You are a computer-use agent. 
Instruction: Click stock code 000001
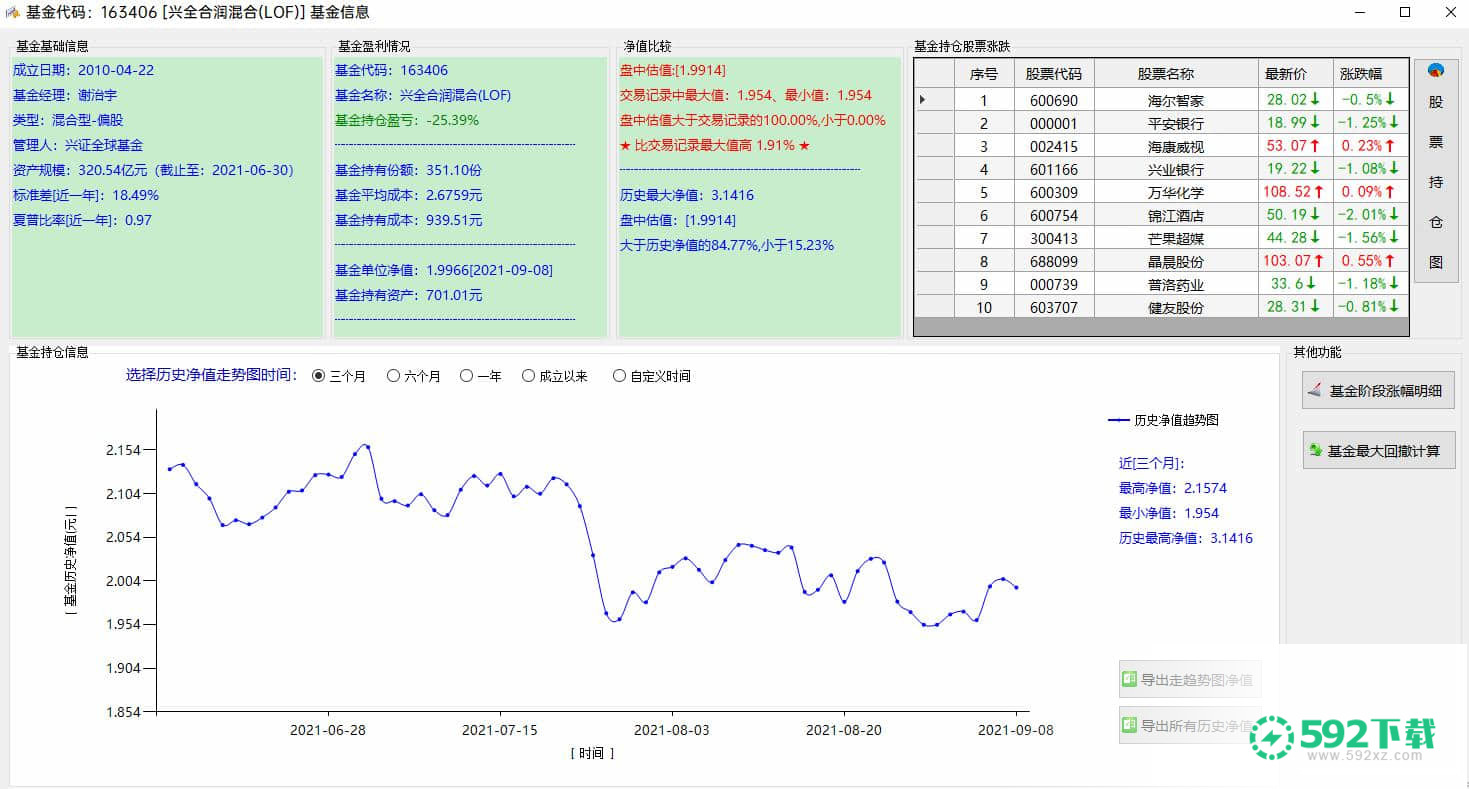click(1054, 123)
